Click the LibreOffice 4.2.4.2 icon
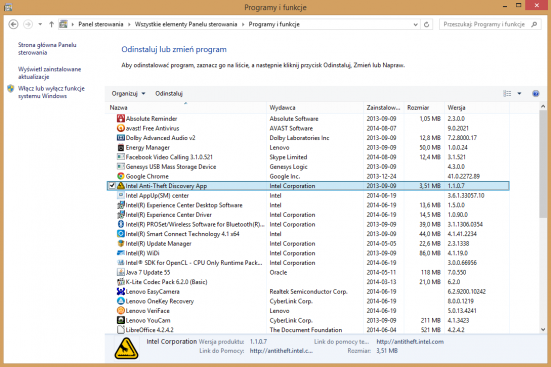The height and width of the screenshot is (367, 551). pos(121,330)
